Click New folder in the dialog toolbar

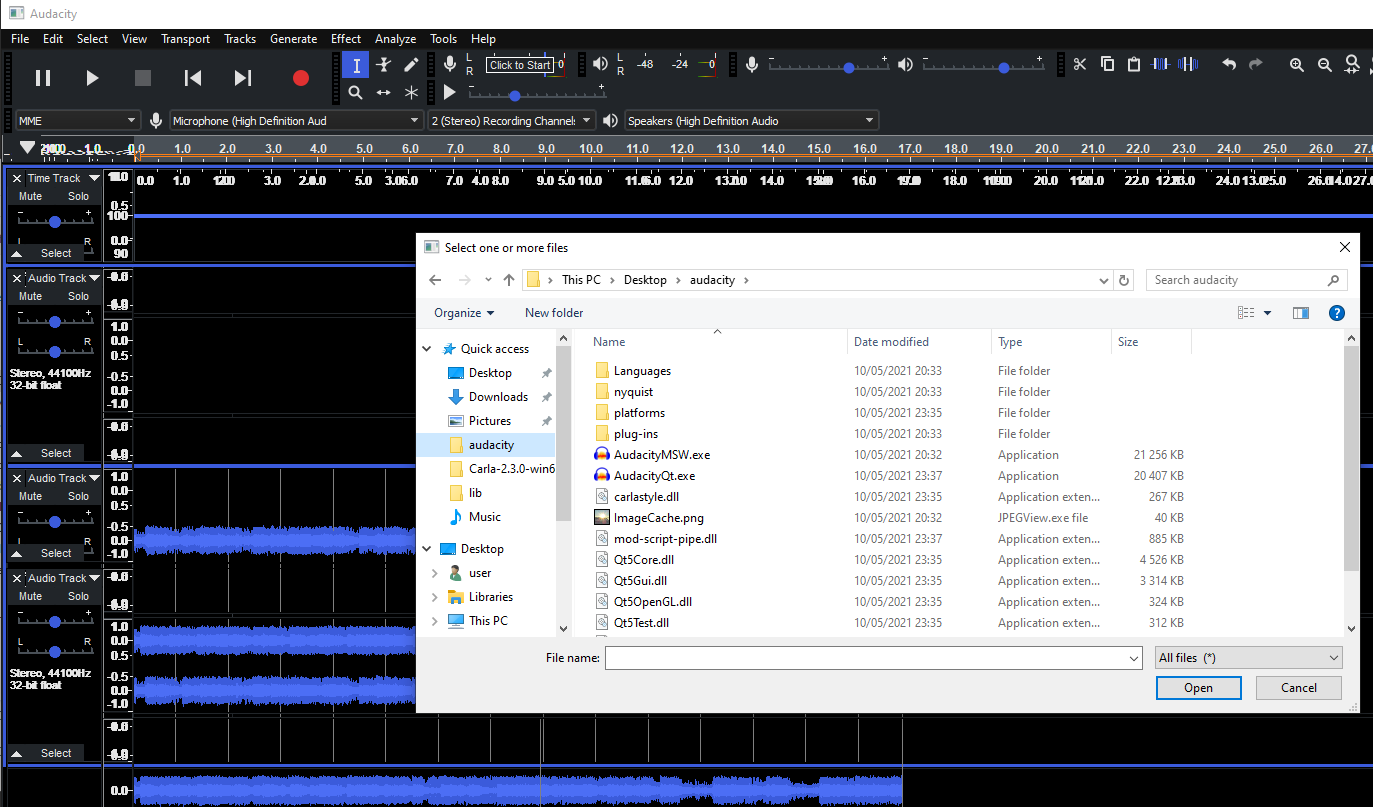(554, 313)
